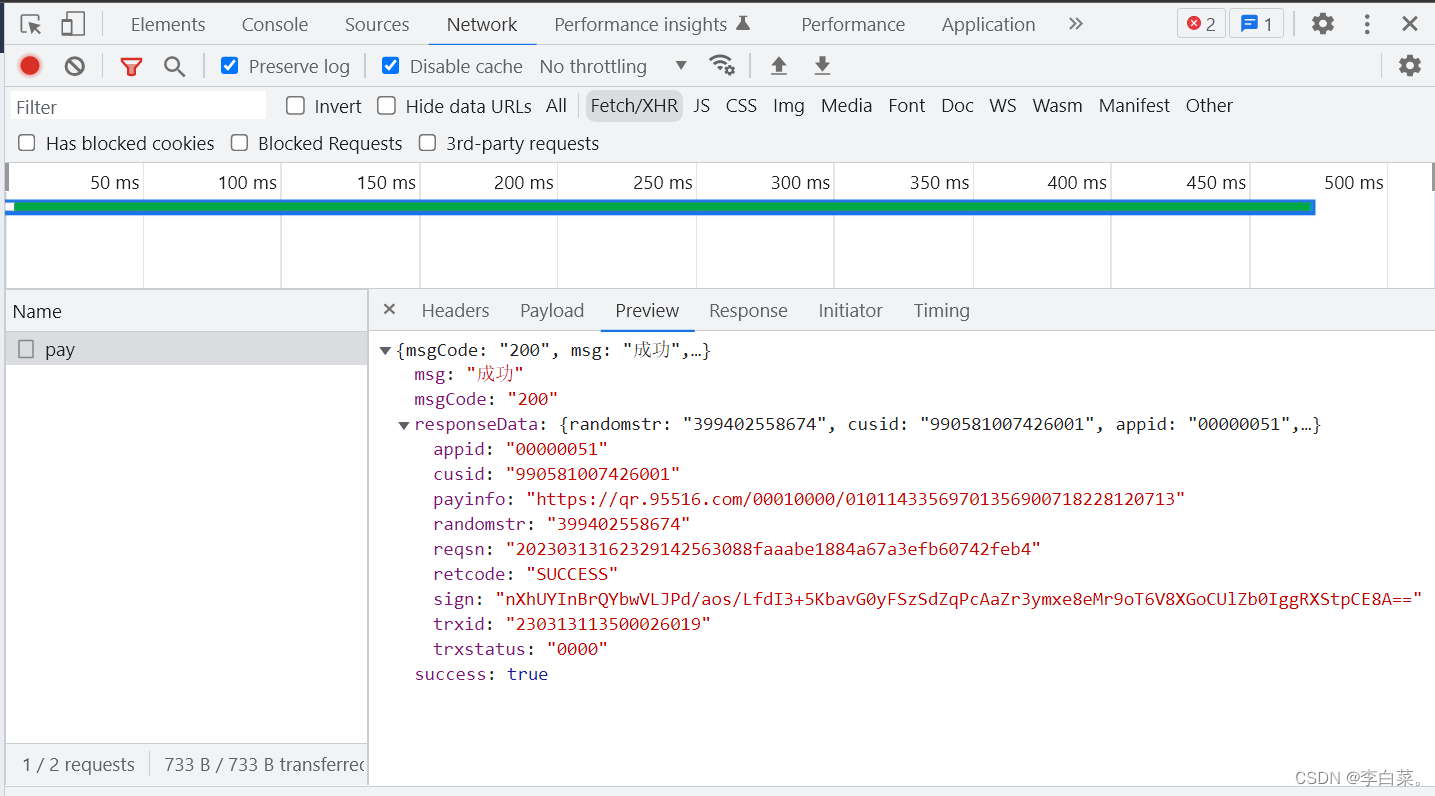
Task: Toggle the device emulation toolbar
Action: [x=71, y=22]
